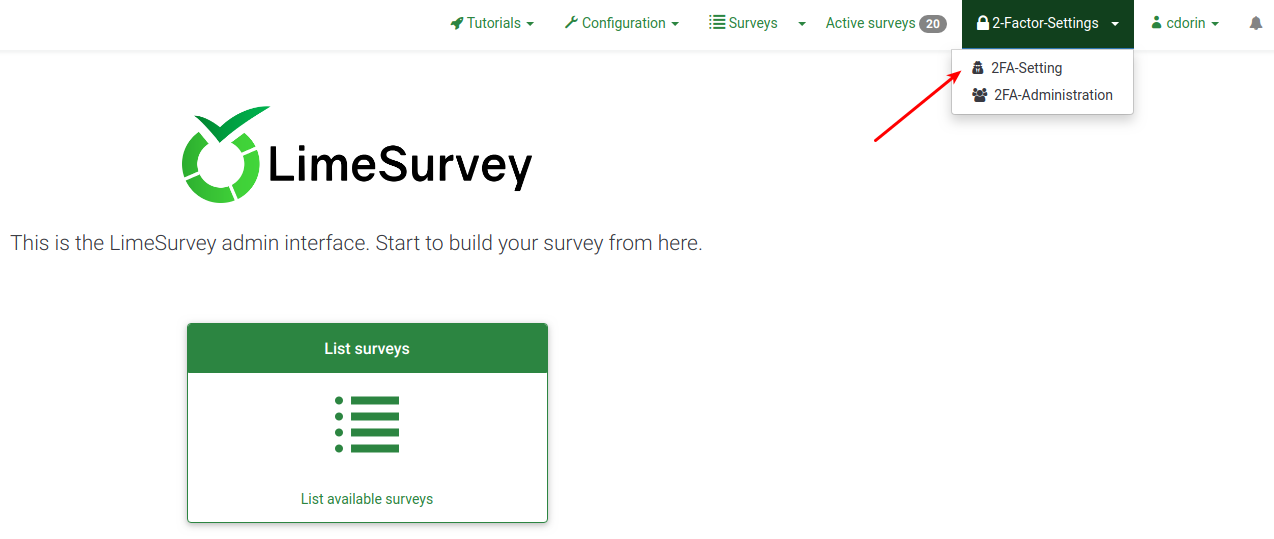Click the large bulleted list icon in the box
Viewport: 1274px width, 539px height.
point(367,424)
